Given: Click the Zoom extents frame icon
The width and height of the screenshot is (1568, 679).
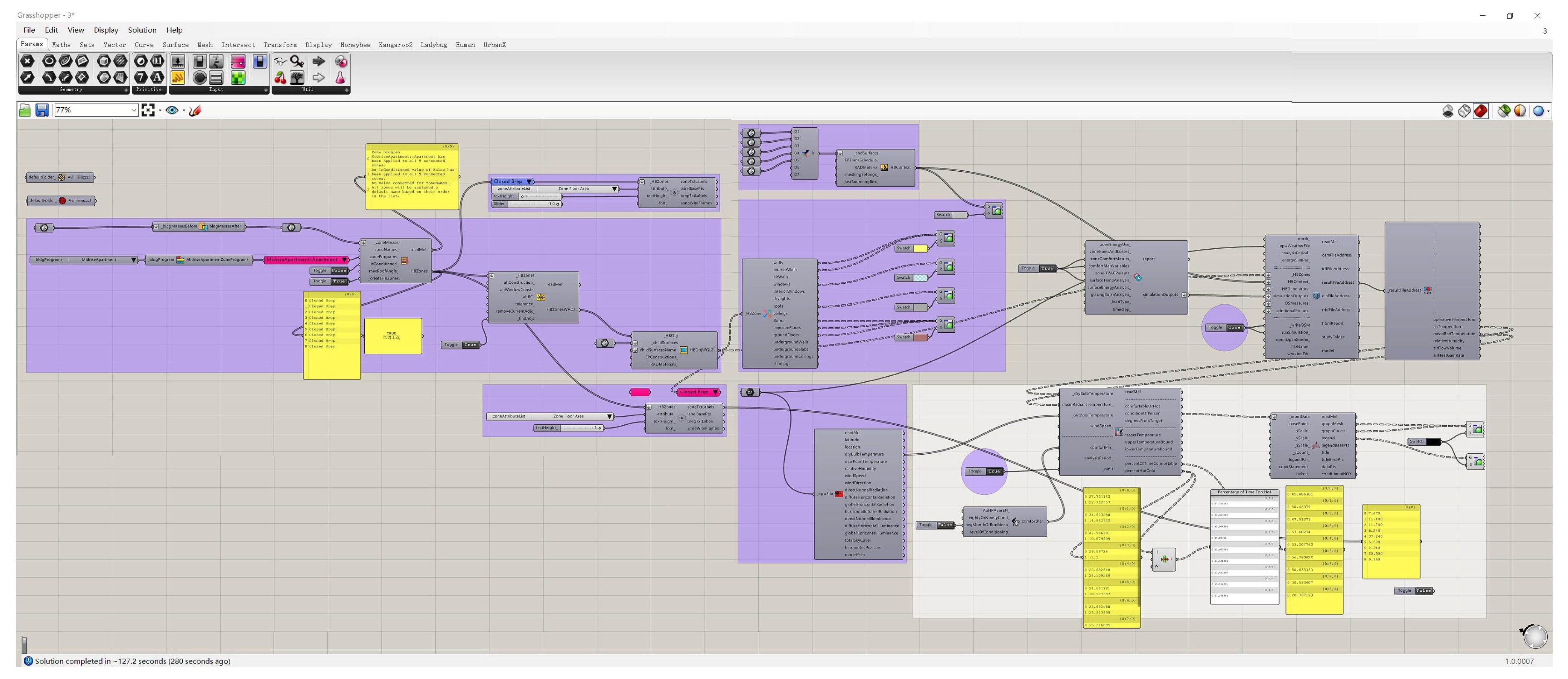Looking at the screenshot, I should click(148, 110).
